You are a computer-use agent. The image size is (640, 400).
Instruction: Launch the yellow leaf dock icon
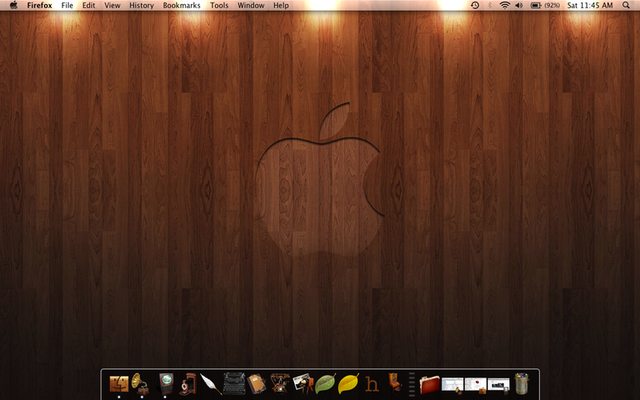pos(349,384)
